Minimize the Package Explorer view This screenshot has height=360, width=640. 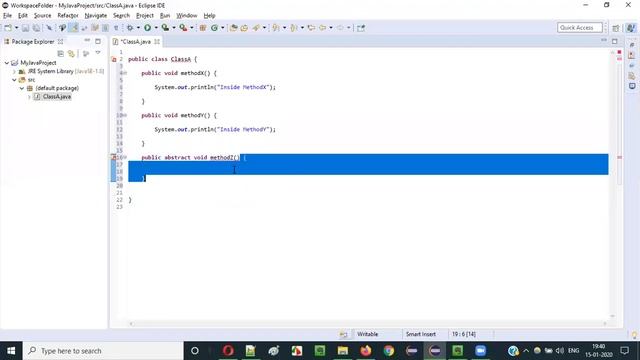[87, 41]
